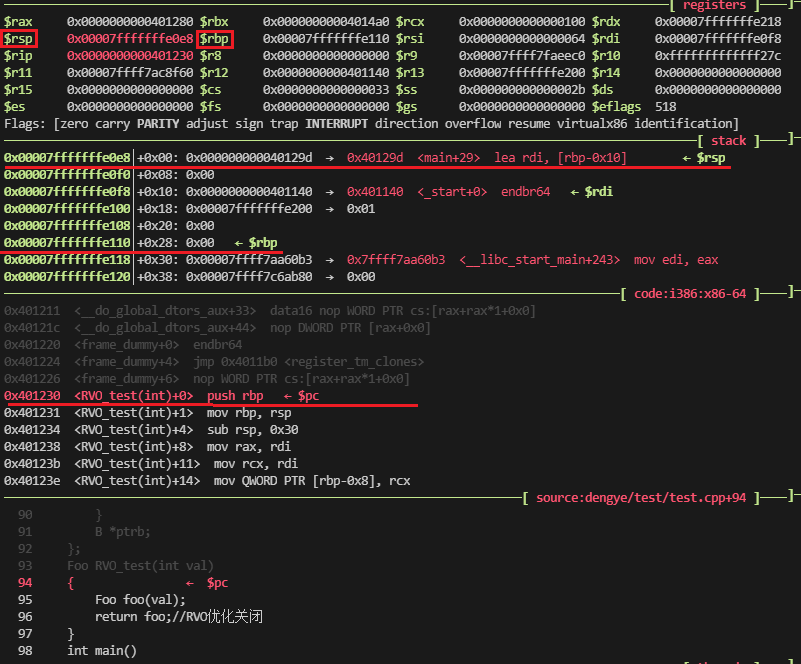
Task: Click the <__libc_start_main+243> symbol
Action: pyautogui.click(x=539, y=259)
